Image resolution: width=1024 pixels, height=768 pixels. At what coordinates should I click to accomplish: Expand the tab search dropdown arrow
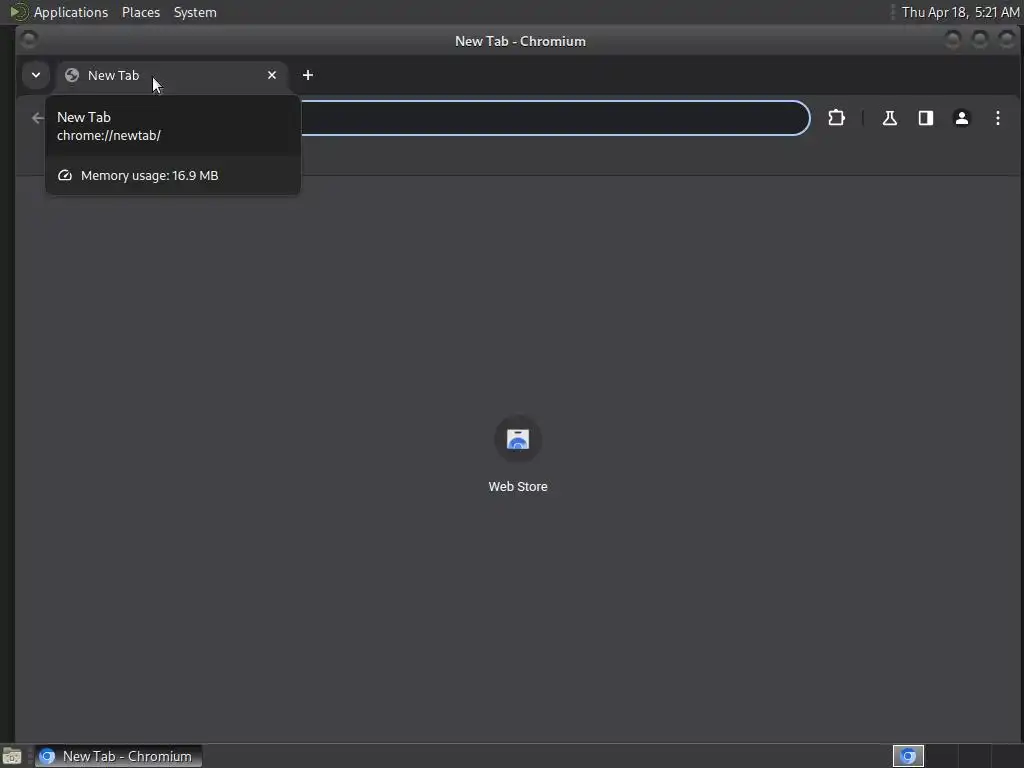coord(36,75)
